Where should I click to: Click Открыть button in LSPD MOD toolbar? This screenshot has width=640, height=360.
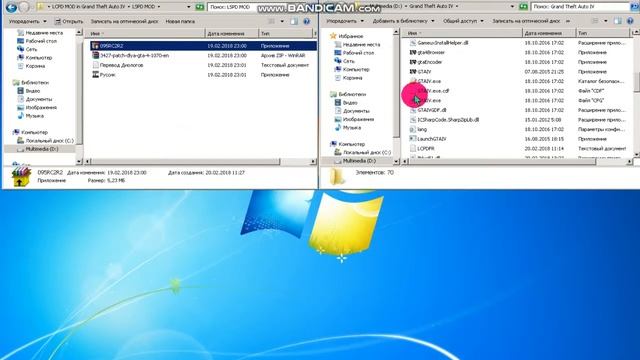coord(69,21)
